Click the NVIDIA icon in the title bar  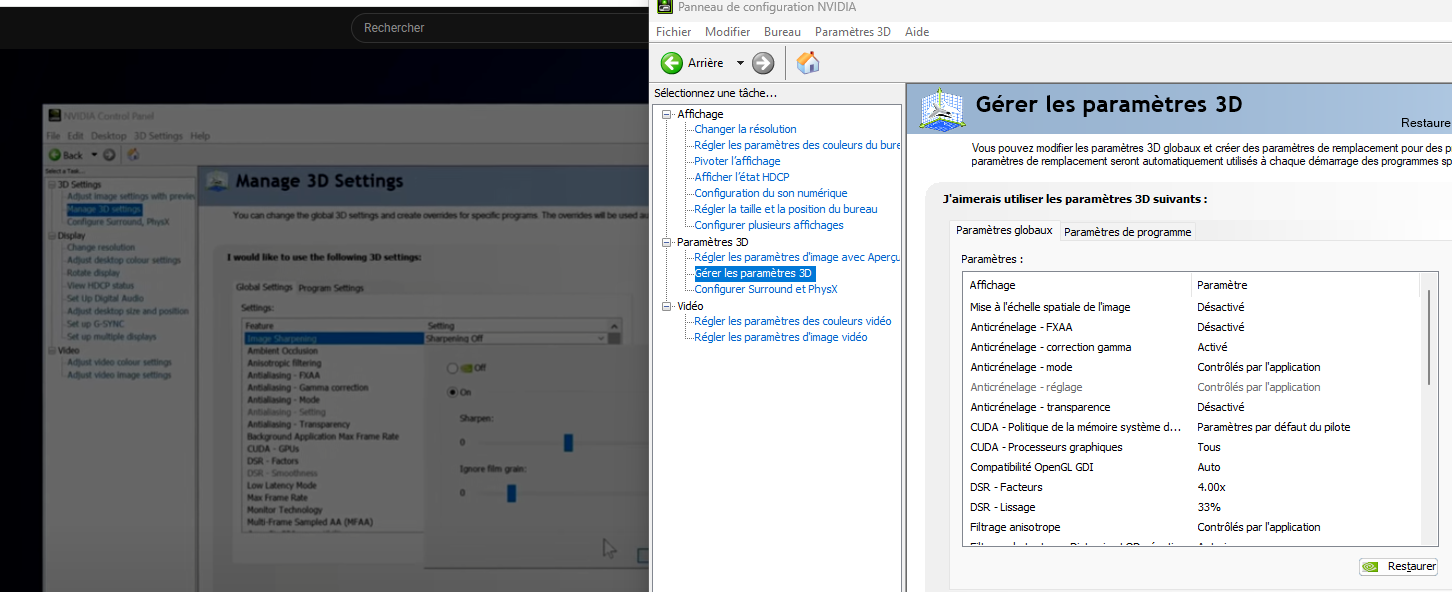(664, 6)
